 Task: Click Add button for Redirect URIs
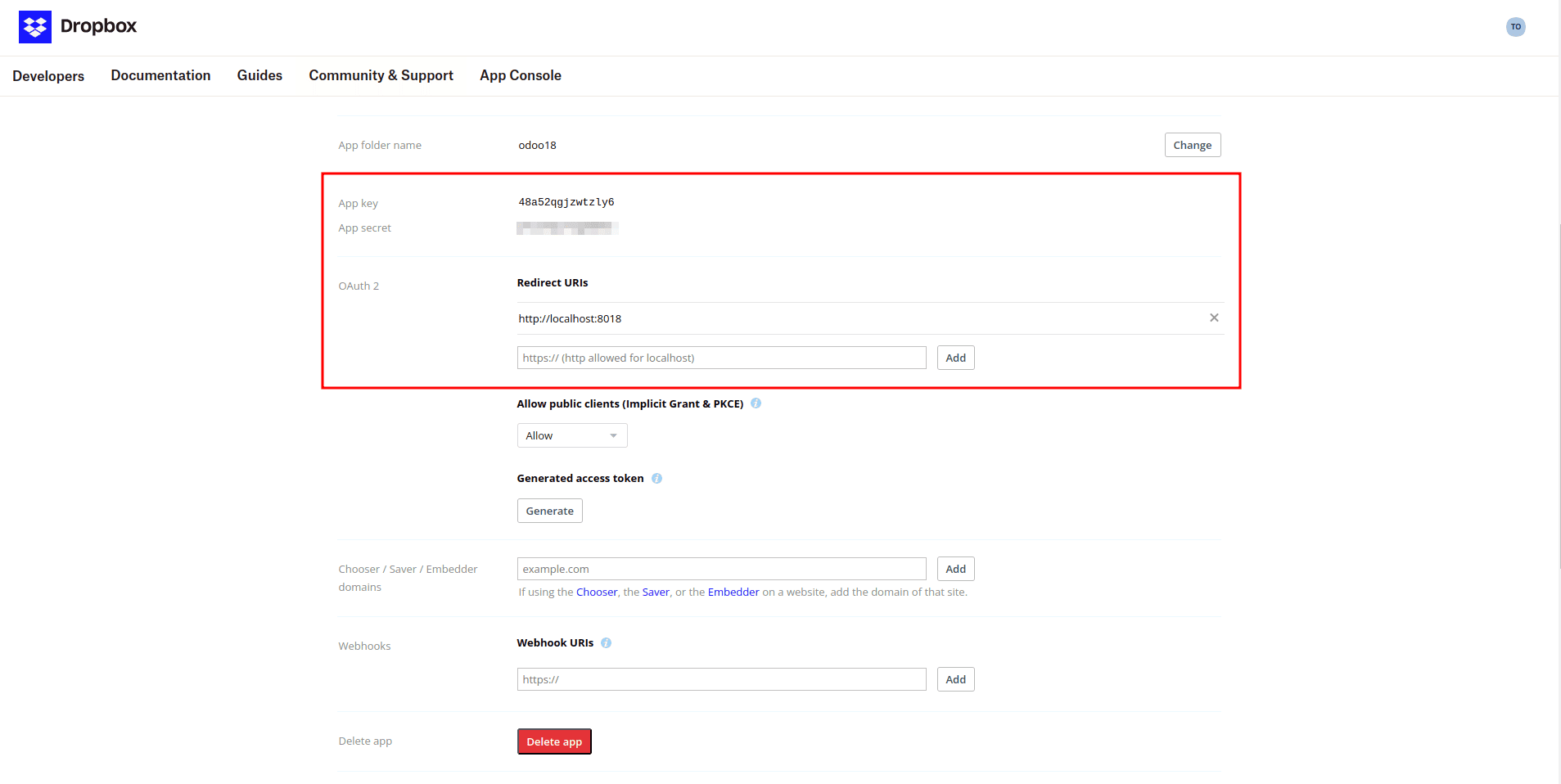pyautogui.click(x=955, y=358)
